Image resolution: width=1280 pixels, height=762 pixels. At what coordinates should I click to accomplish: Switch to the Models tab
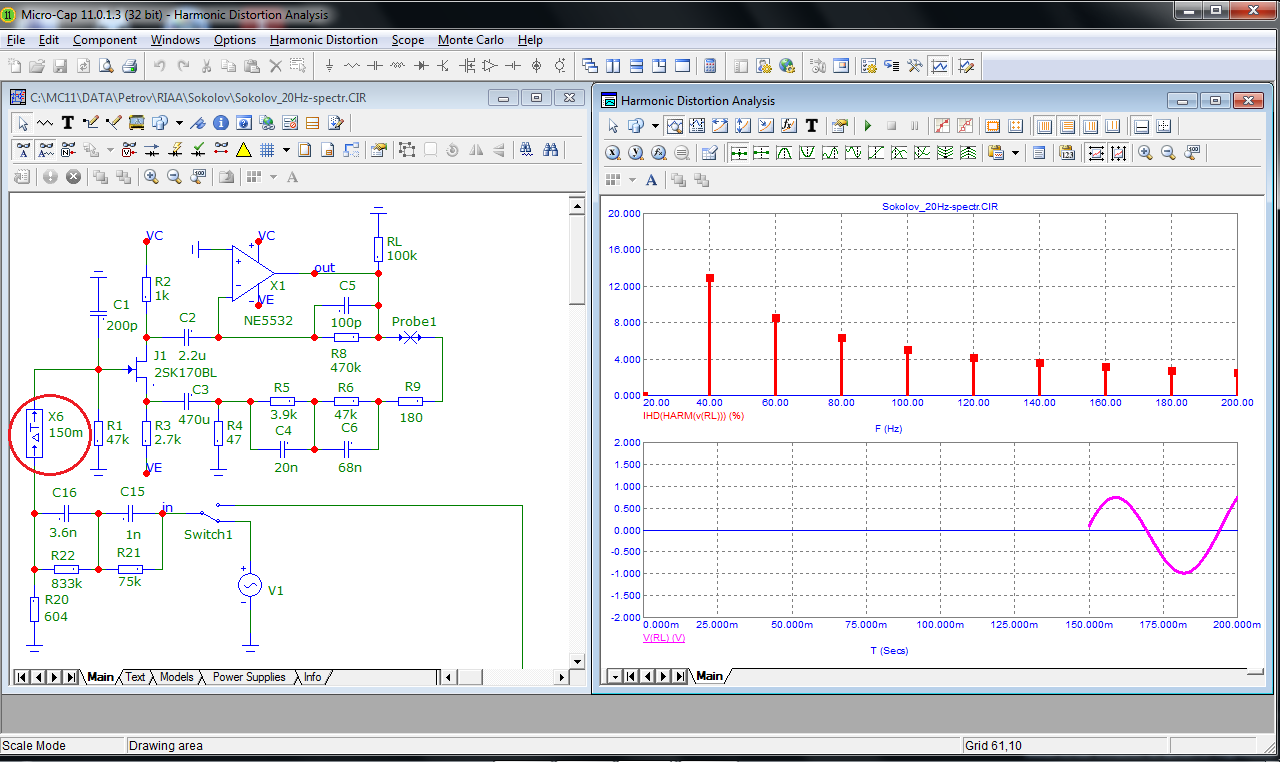[177, 677]
